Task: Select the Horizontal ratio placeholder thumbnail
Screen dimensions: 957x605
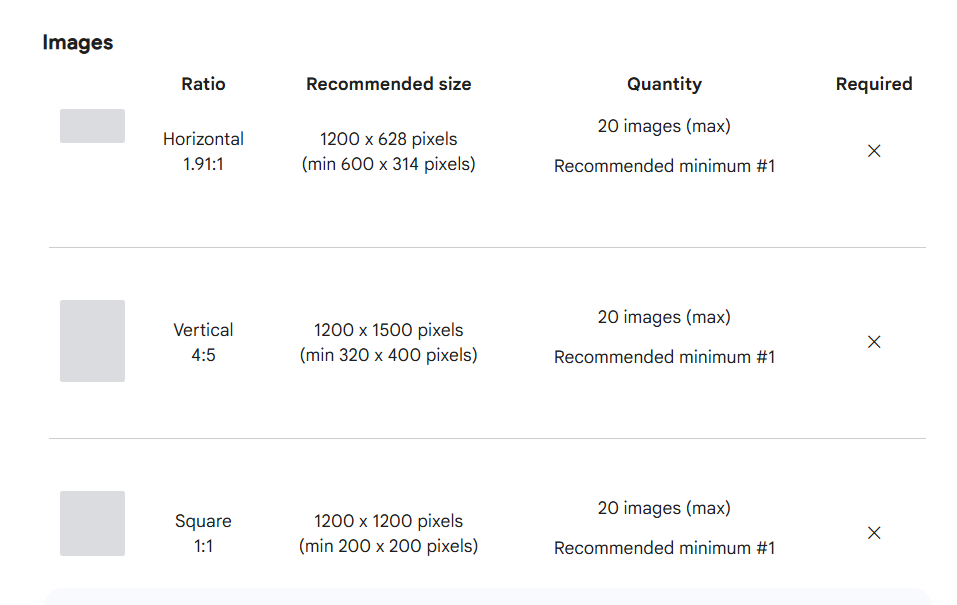Action: pos(92,126)
